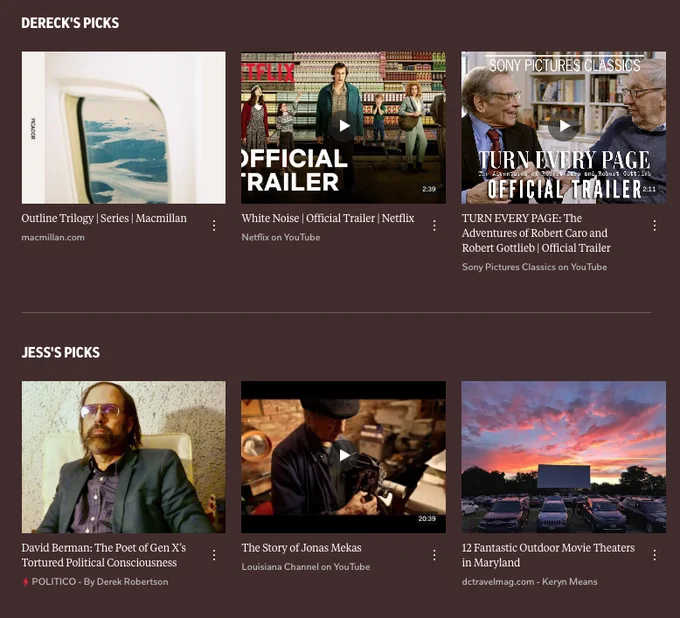This screenshot has height=618, width=680.
Task: Click 'Sony Pictures Classics on YouTube' source label
Action: pos(534,267)
